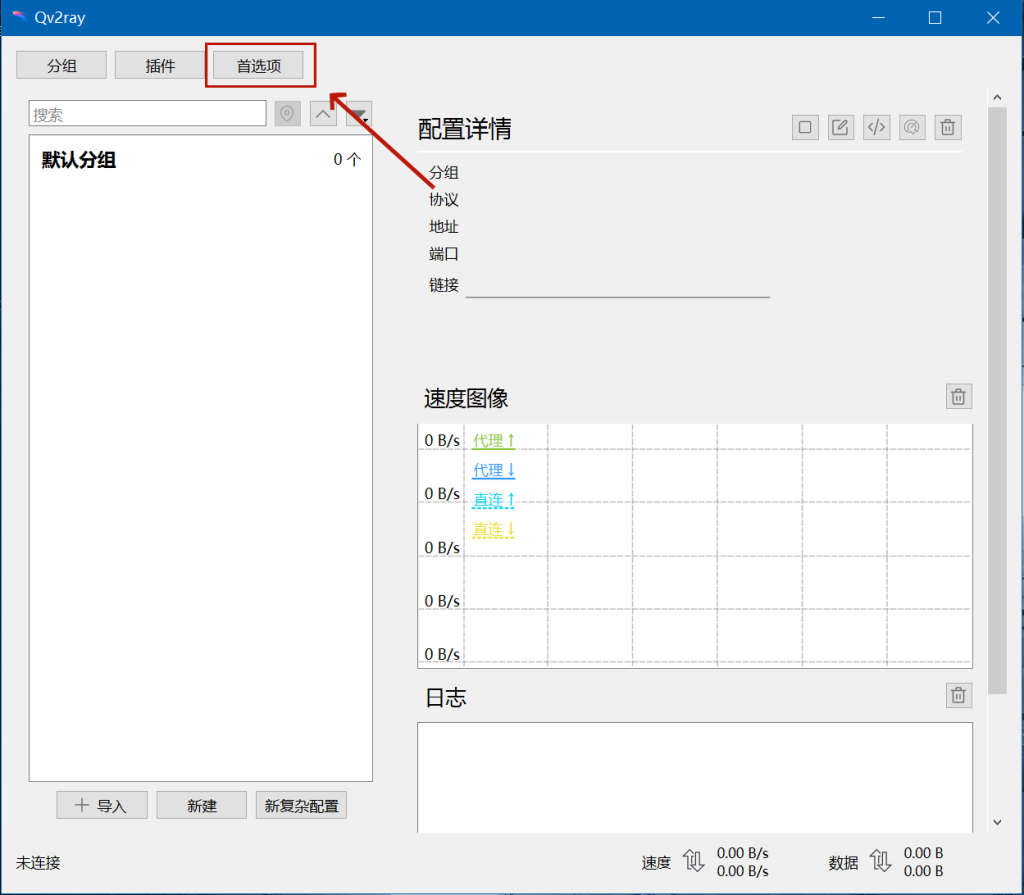The height and width of the screenshot is (895, 1024).
Task: Click the 代理↓ blue legend entry
Action: point(494,470)
